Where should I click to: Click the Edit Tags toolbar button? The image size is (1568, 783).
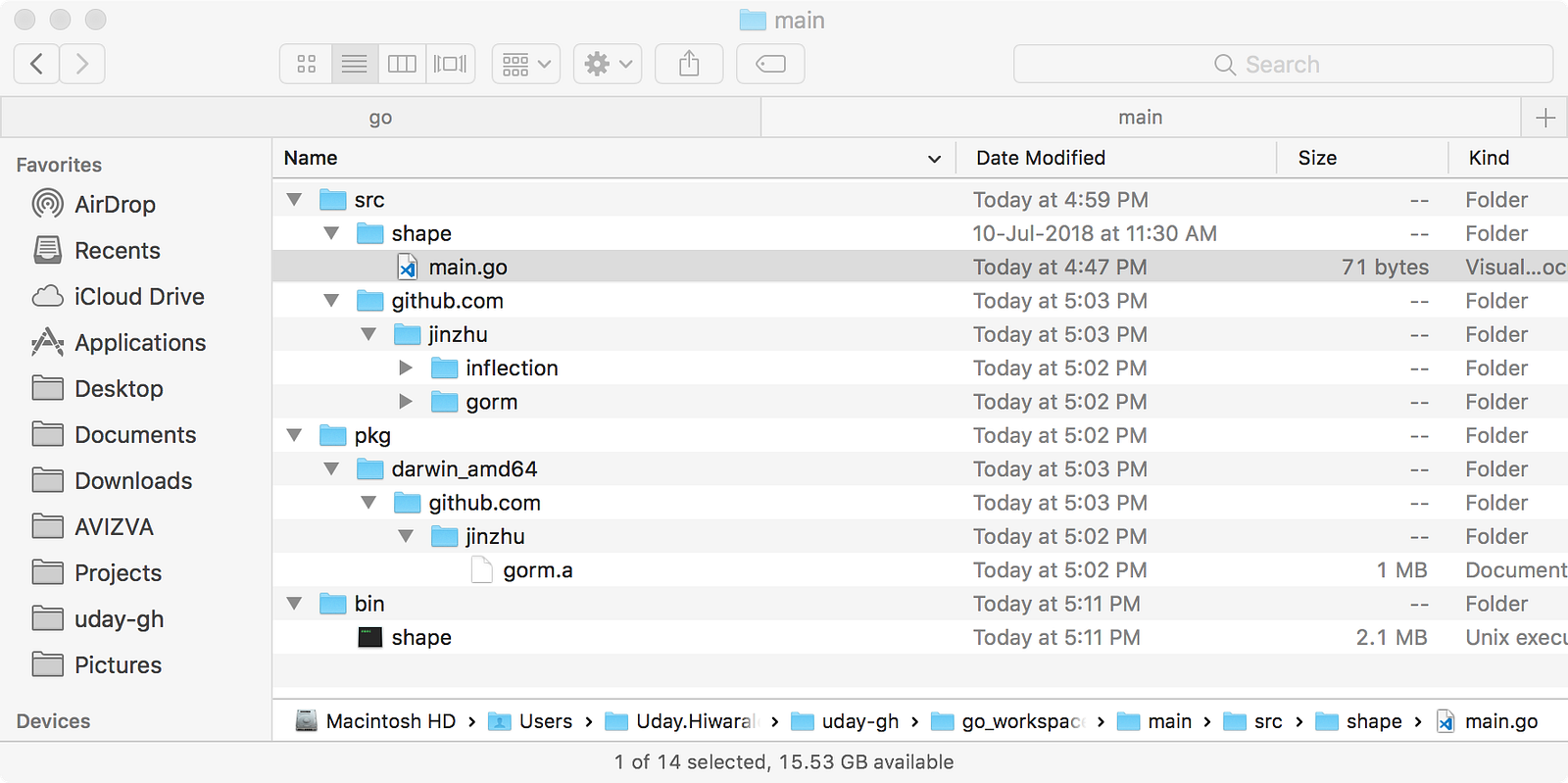point(770,64)
